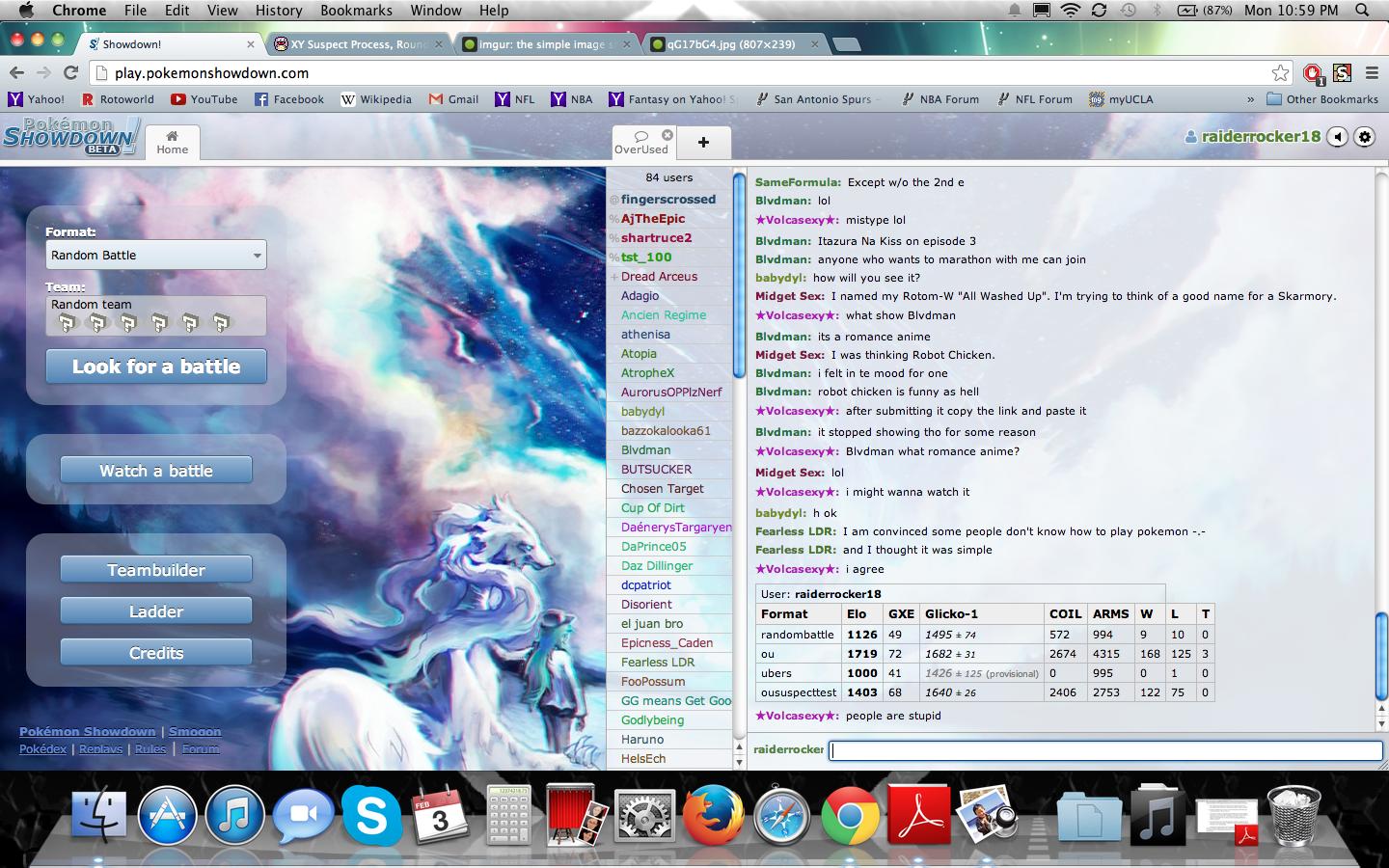The height and width of the screenshot is (868, 1389).
Task: Reload the page with refresh icon
Action: (x=70, y=73)
